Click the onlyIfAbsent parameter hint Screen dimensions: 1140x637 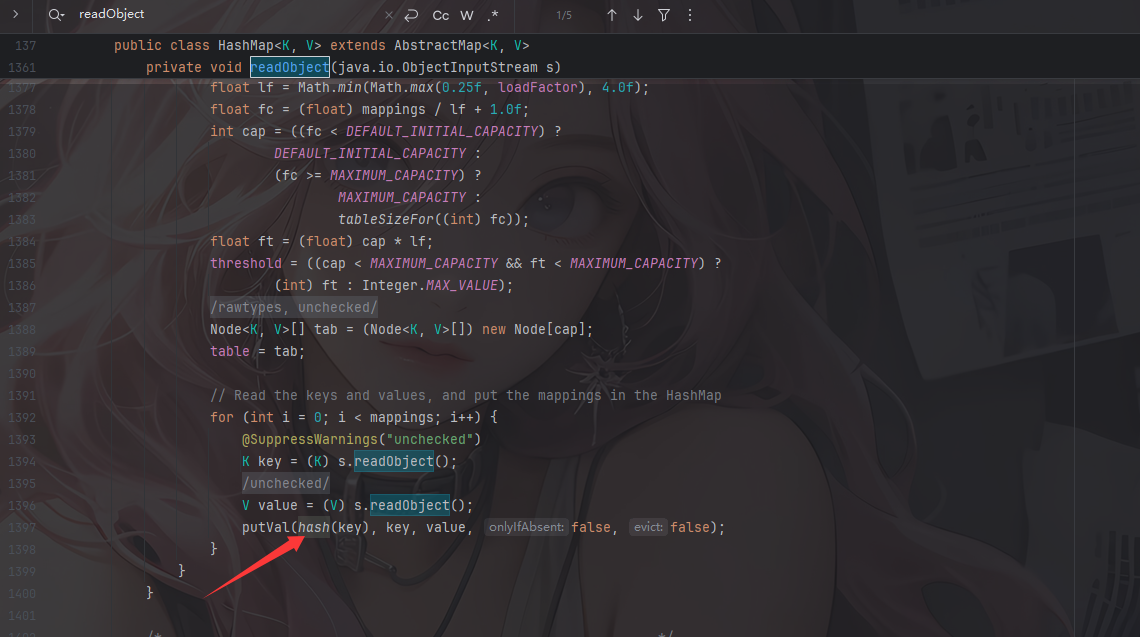(x=526, y=528)
